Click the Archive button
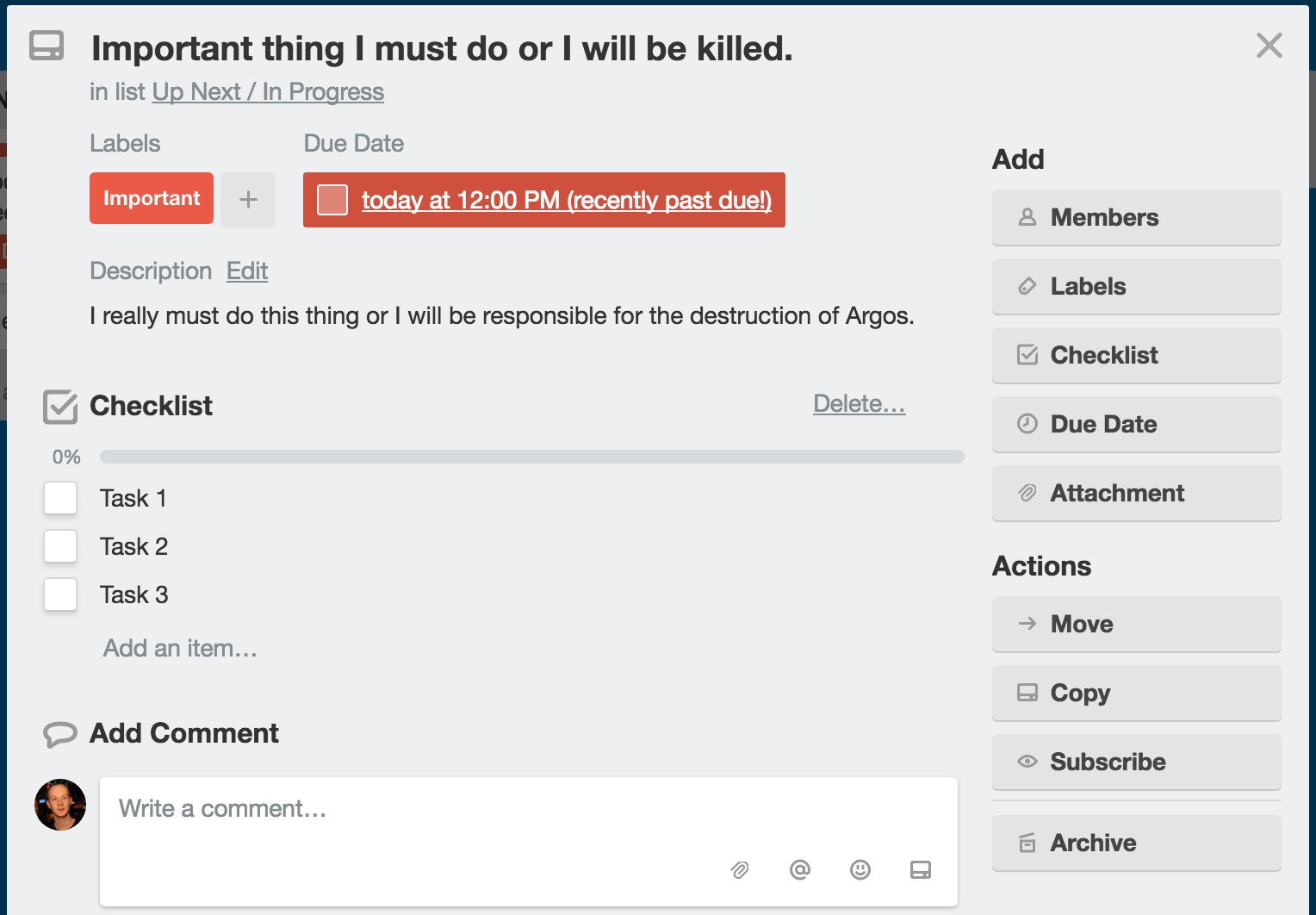 [x=1136, y=843]
